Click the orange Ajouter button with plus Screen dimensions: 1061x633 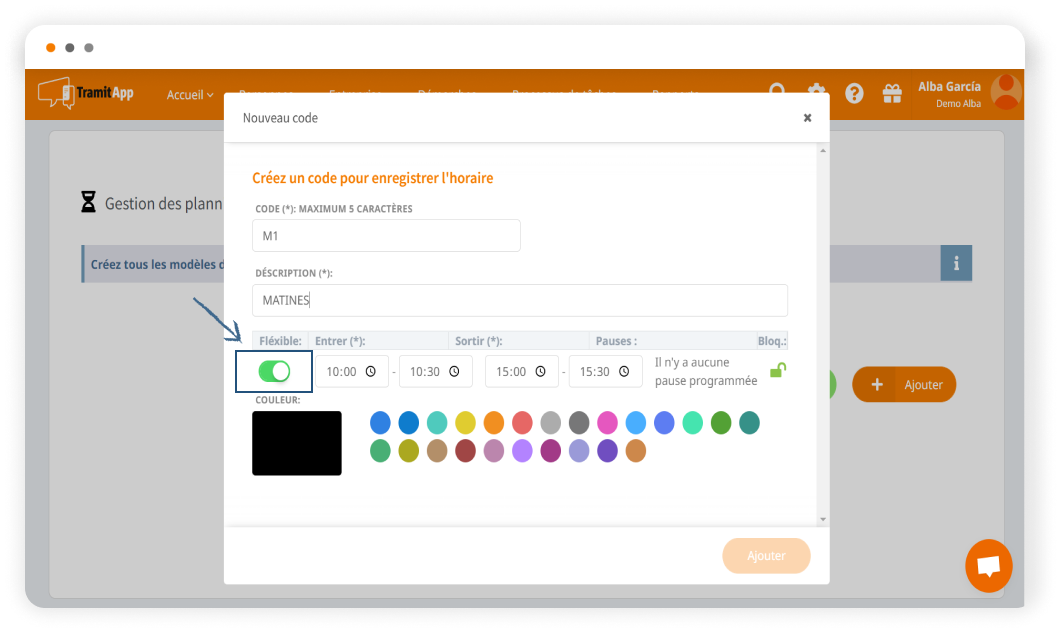pos(903,385)
